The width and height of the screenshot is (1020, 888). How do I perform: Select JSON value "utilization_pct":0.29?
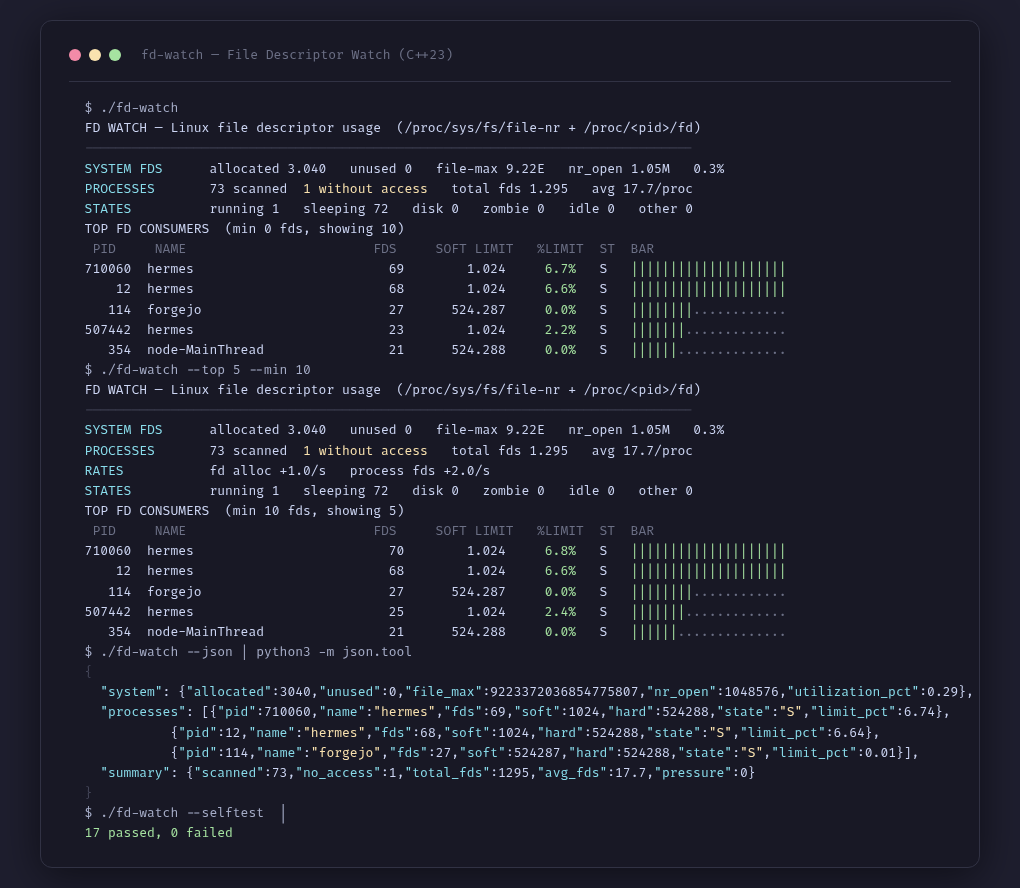click(872, 692)
